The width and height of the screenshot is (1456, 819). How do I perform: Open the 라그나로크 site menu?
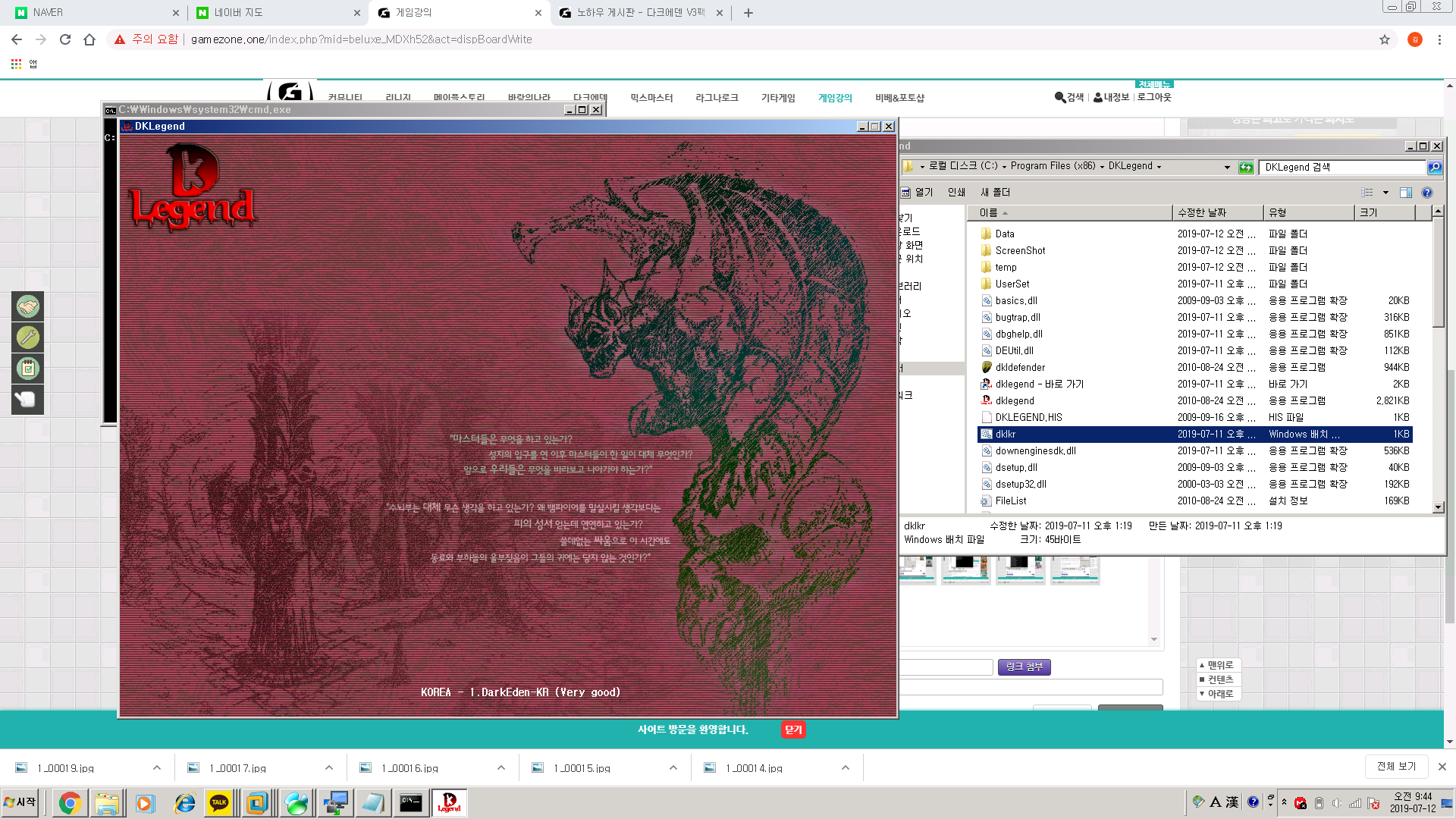[717, 98]
